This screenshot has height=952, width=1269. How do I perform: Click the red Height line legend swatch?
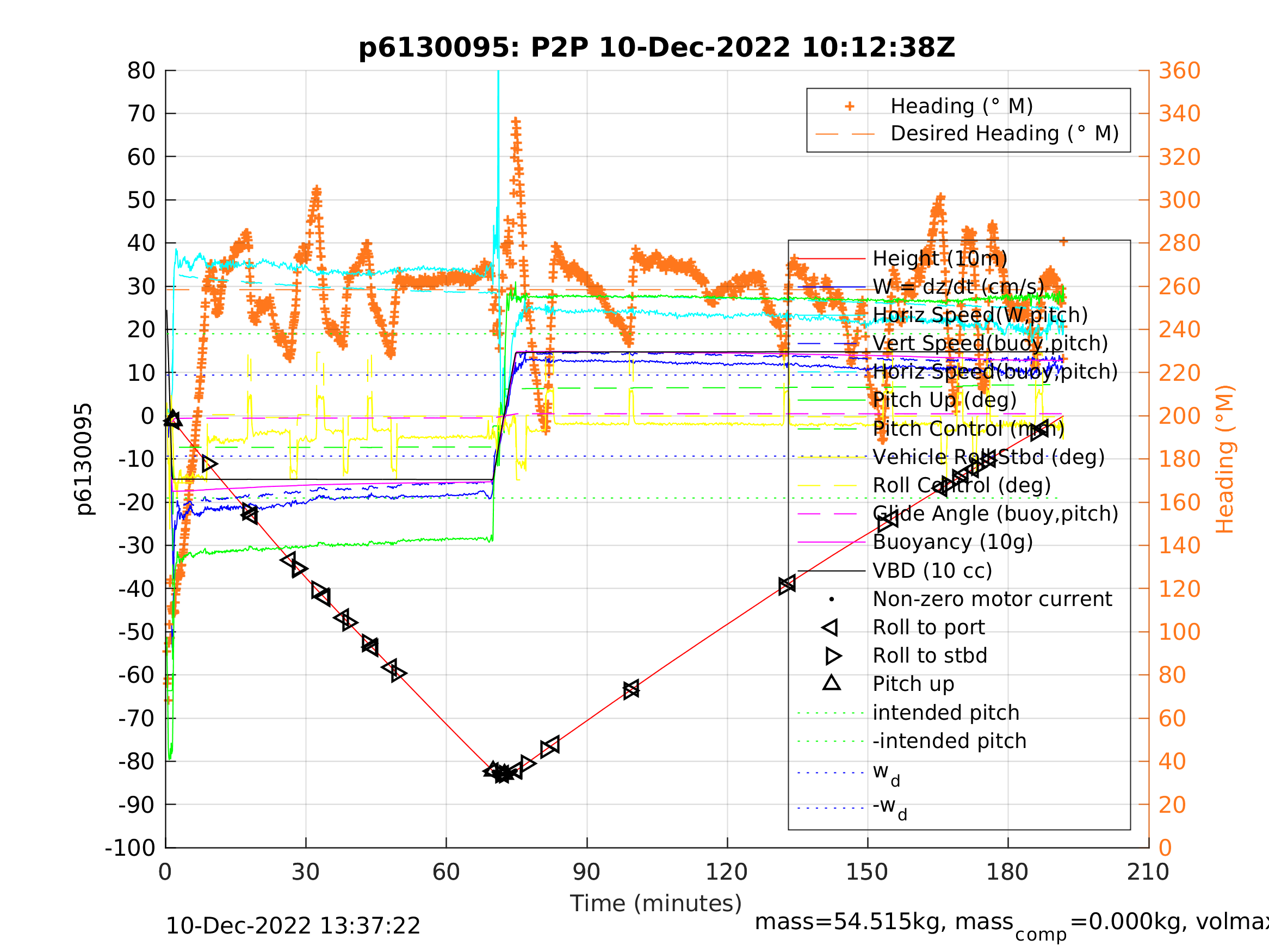[x=831, y=259]
